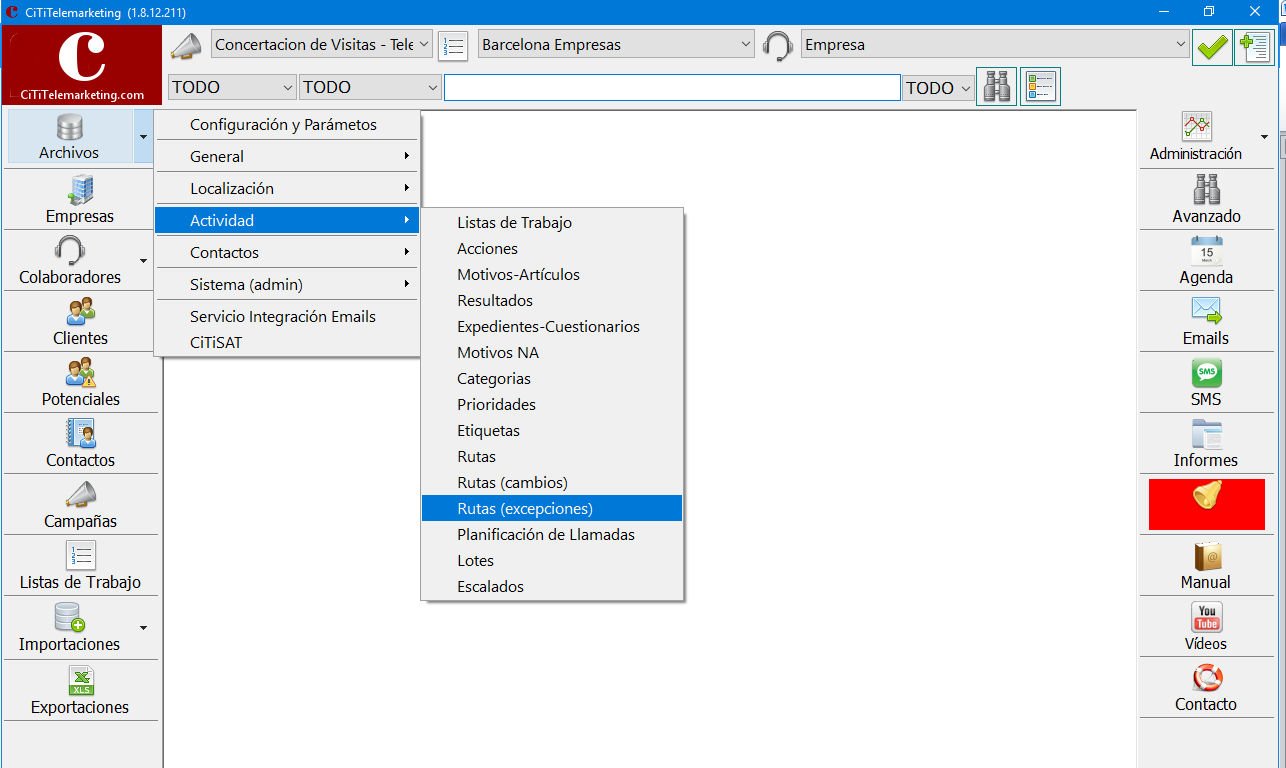Open the Empresa dropdown
1286x768 pixels.
click(995, 45)
